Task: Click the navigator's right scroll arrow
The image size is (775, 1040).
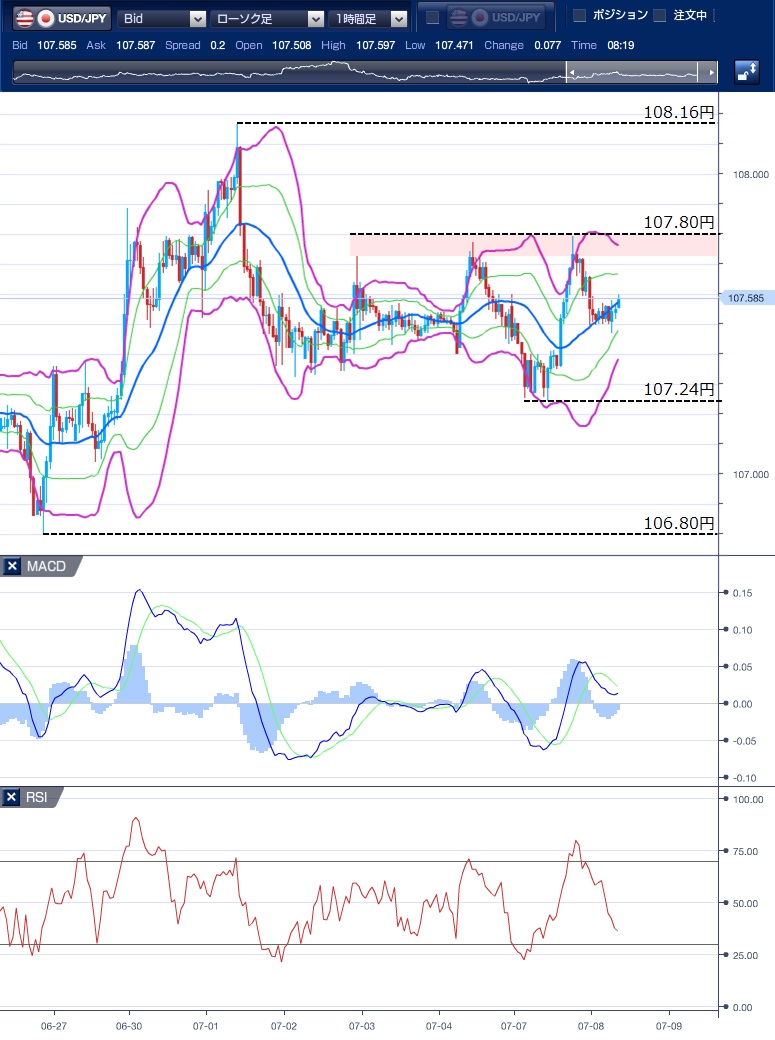Action: point(711,72)
